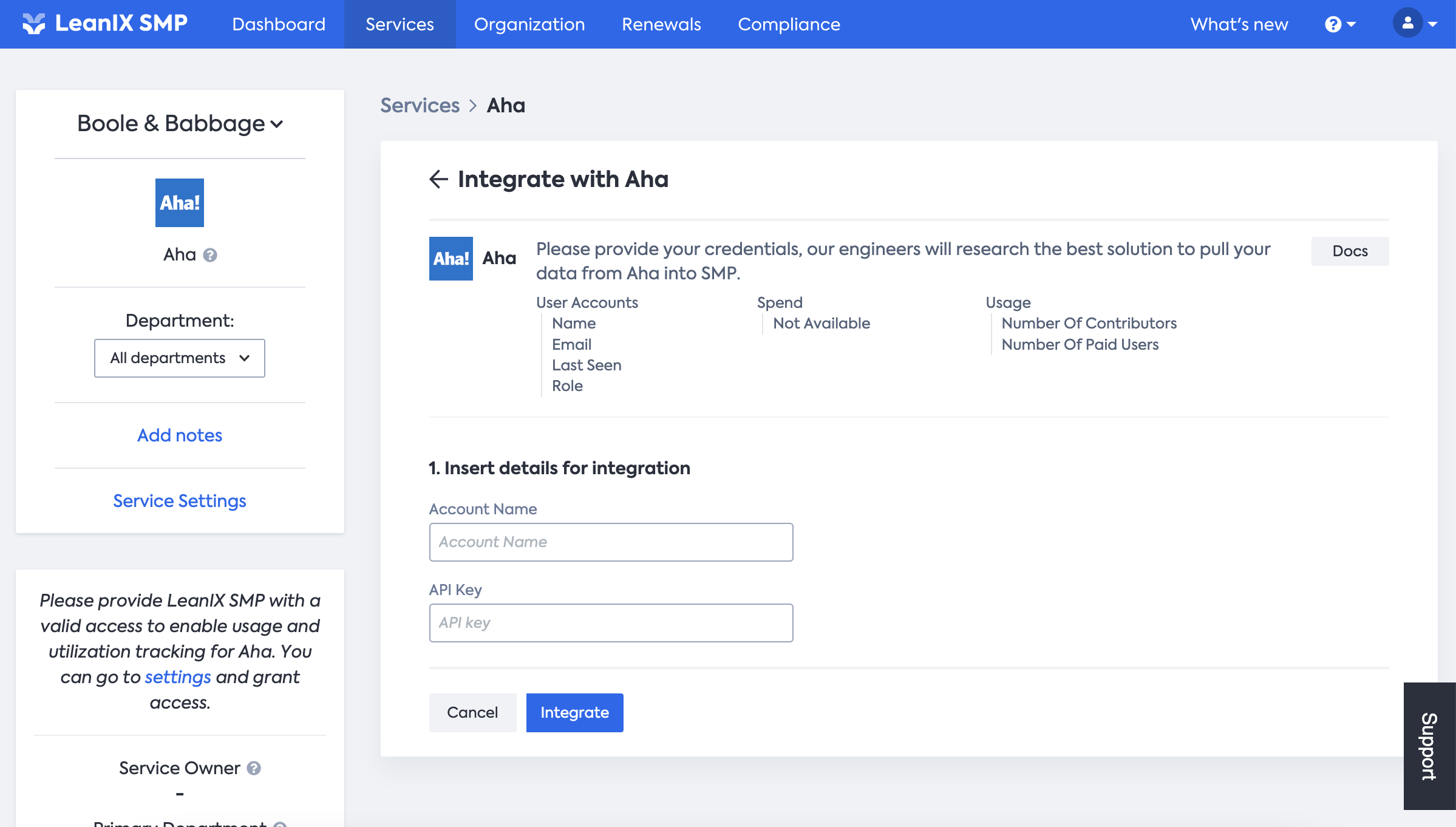Viewport: 1456px width, 827px height.
Task: Click the Aha logo in integration panel
Action: [451, 259]
